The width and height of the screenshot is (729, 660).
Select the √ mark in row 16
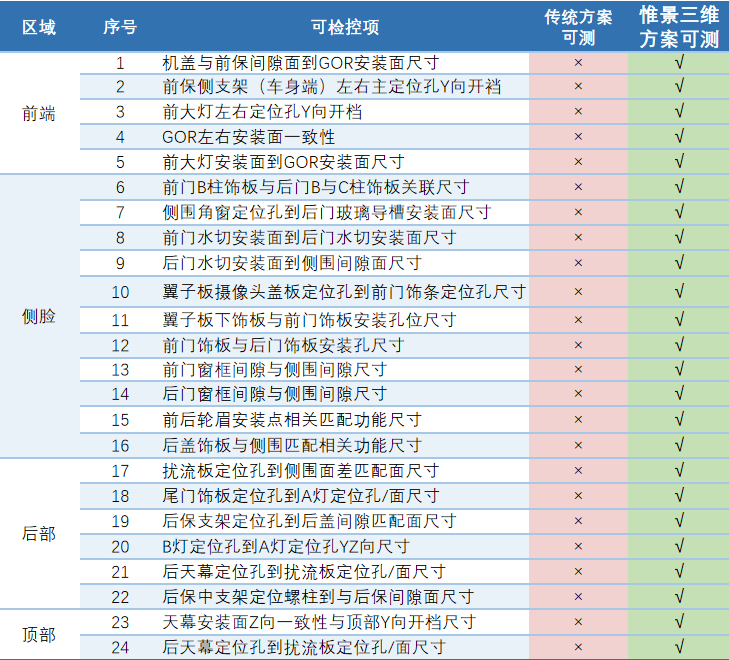tap(679, 445)
